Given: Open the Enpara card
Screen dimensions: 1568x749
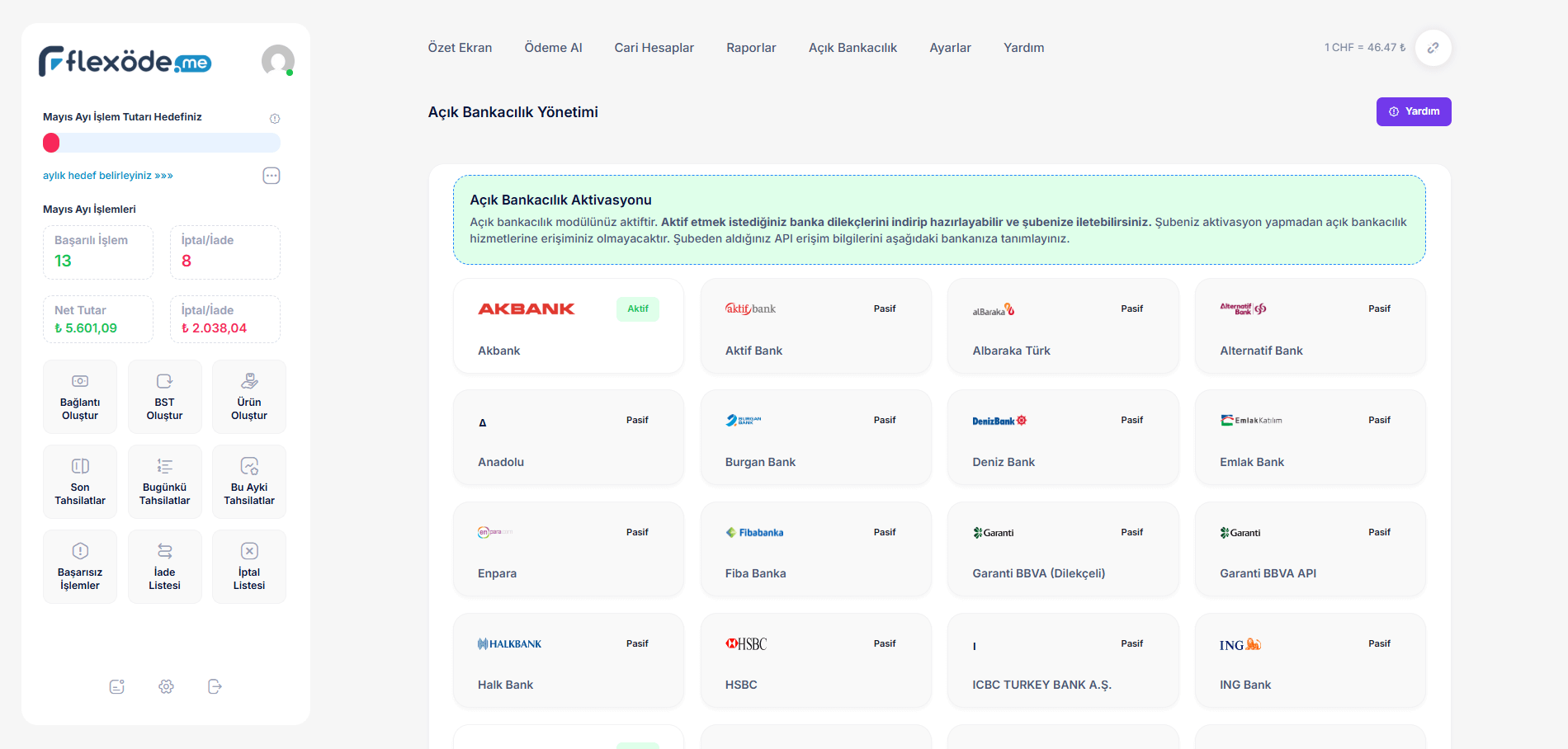Looking at the screenshot, I should [569, 549].
